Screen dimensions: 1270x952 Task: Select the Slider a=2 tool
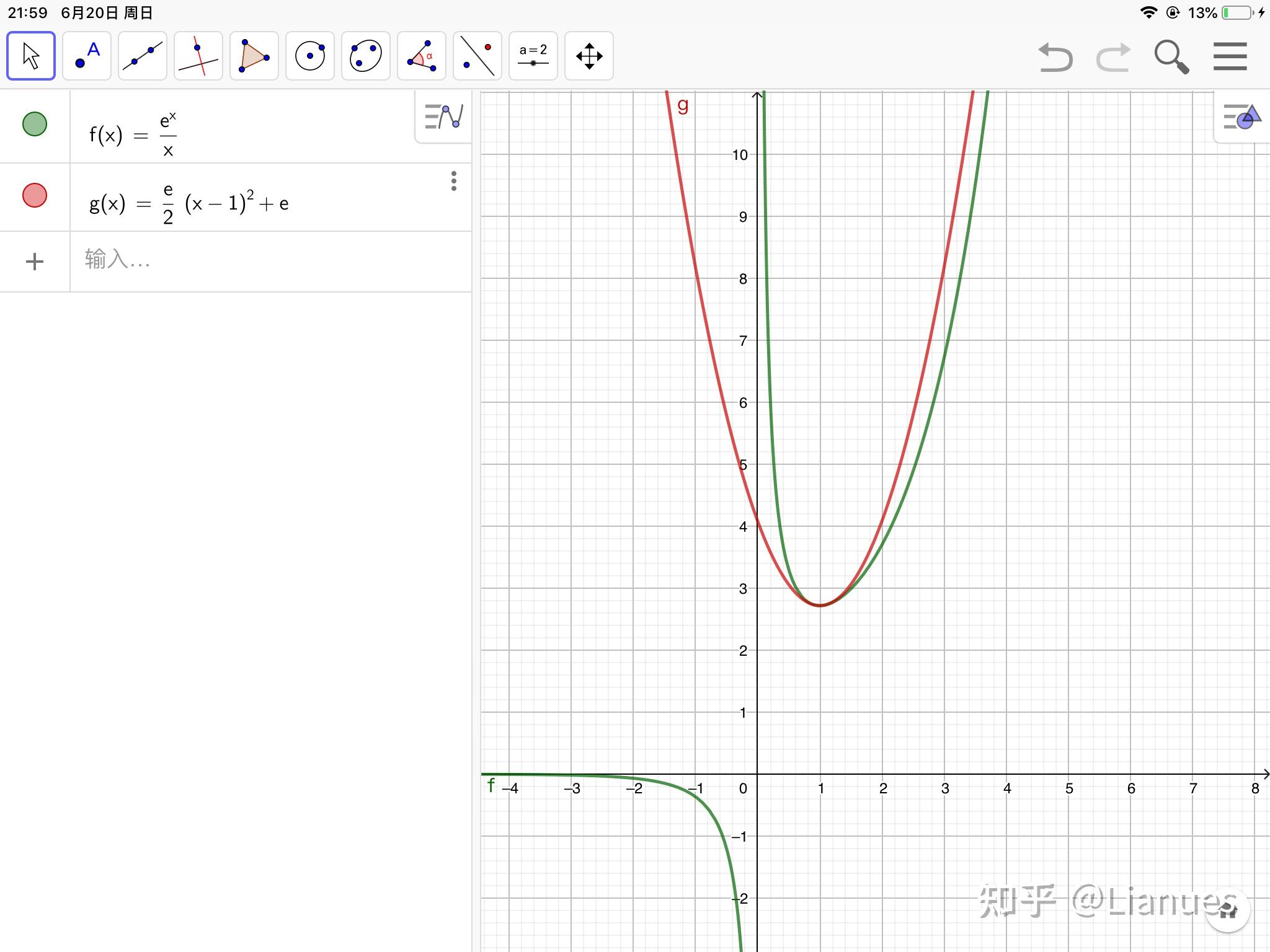[533, 56]
